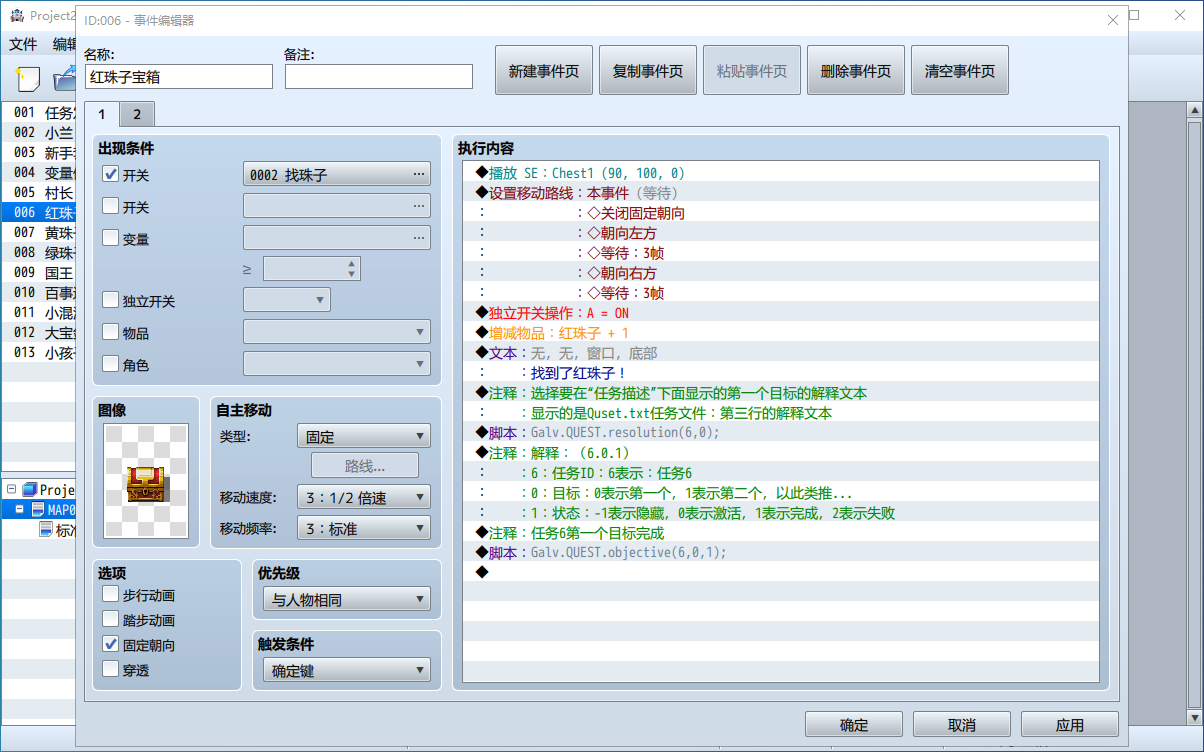Select event 009 国王 in the event list
The image size is (1204, 752).
click(38, 272)
